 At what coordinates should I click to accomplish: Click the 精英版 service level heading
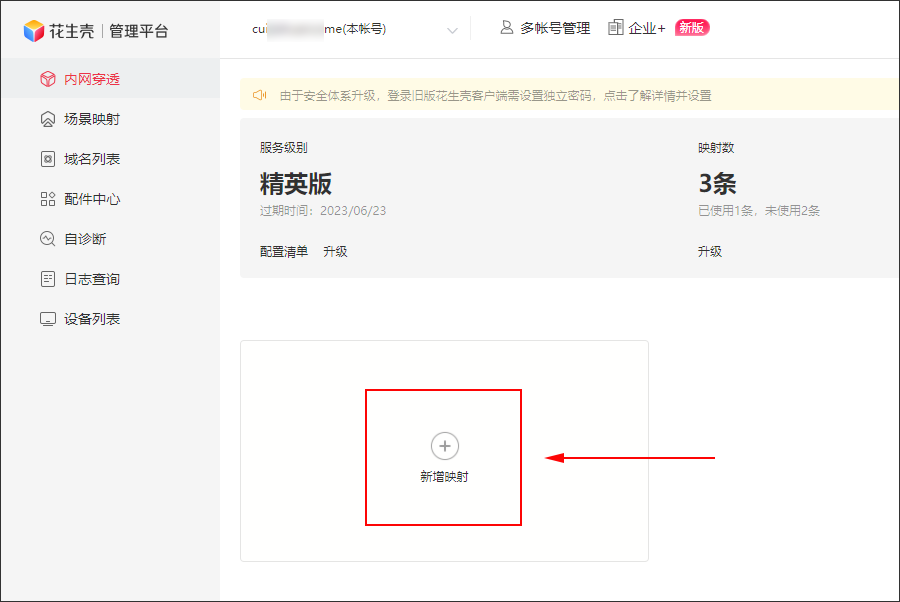tap(296, 184)
